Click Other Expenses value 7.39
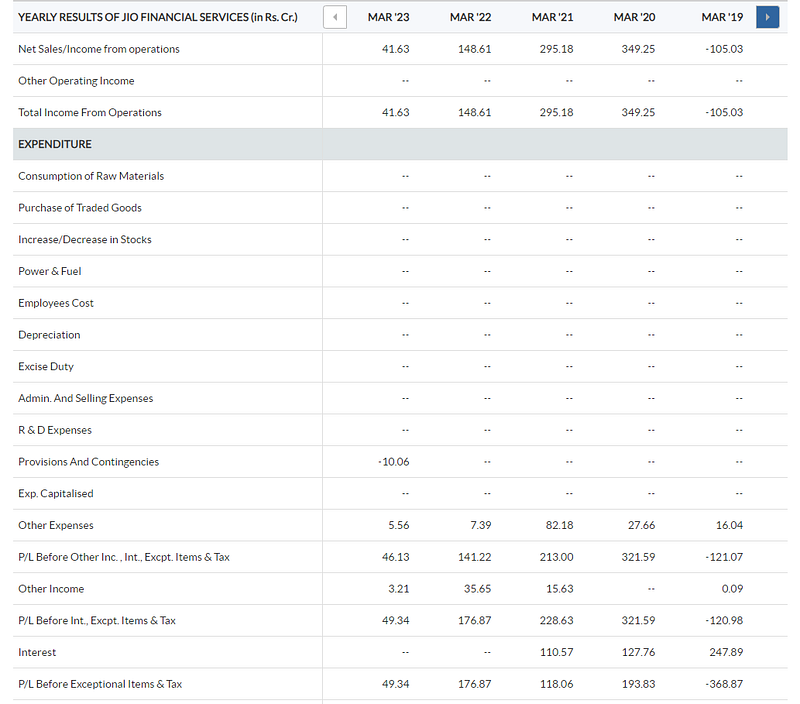Screen dimensions: 800x704 click(481, 525)
